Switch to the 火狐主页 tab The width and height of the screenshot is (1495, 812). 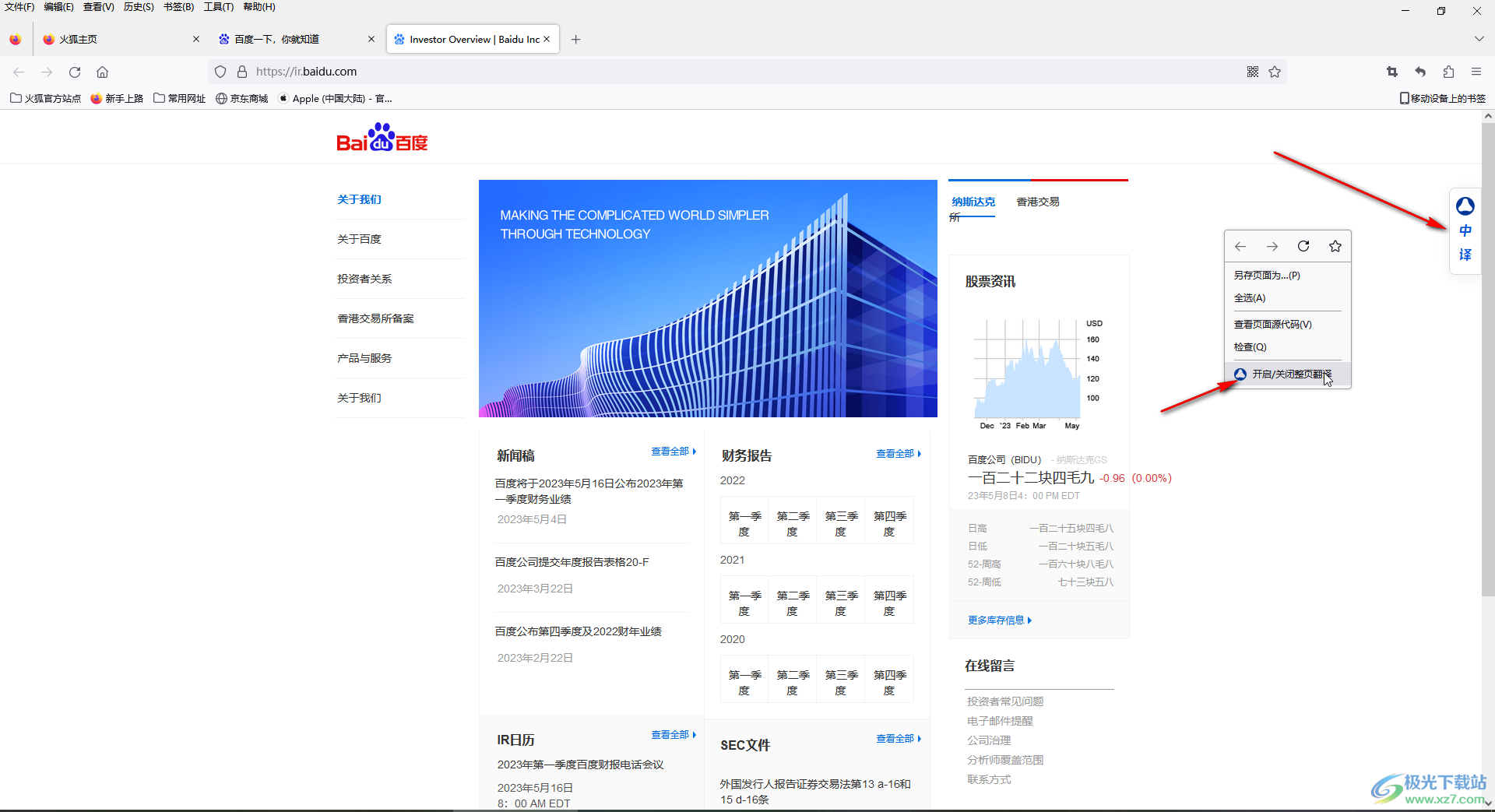coord(121,39)
